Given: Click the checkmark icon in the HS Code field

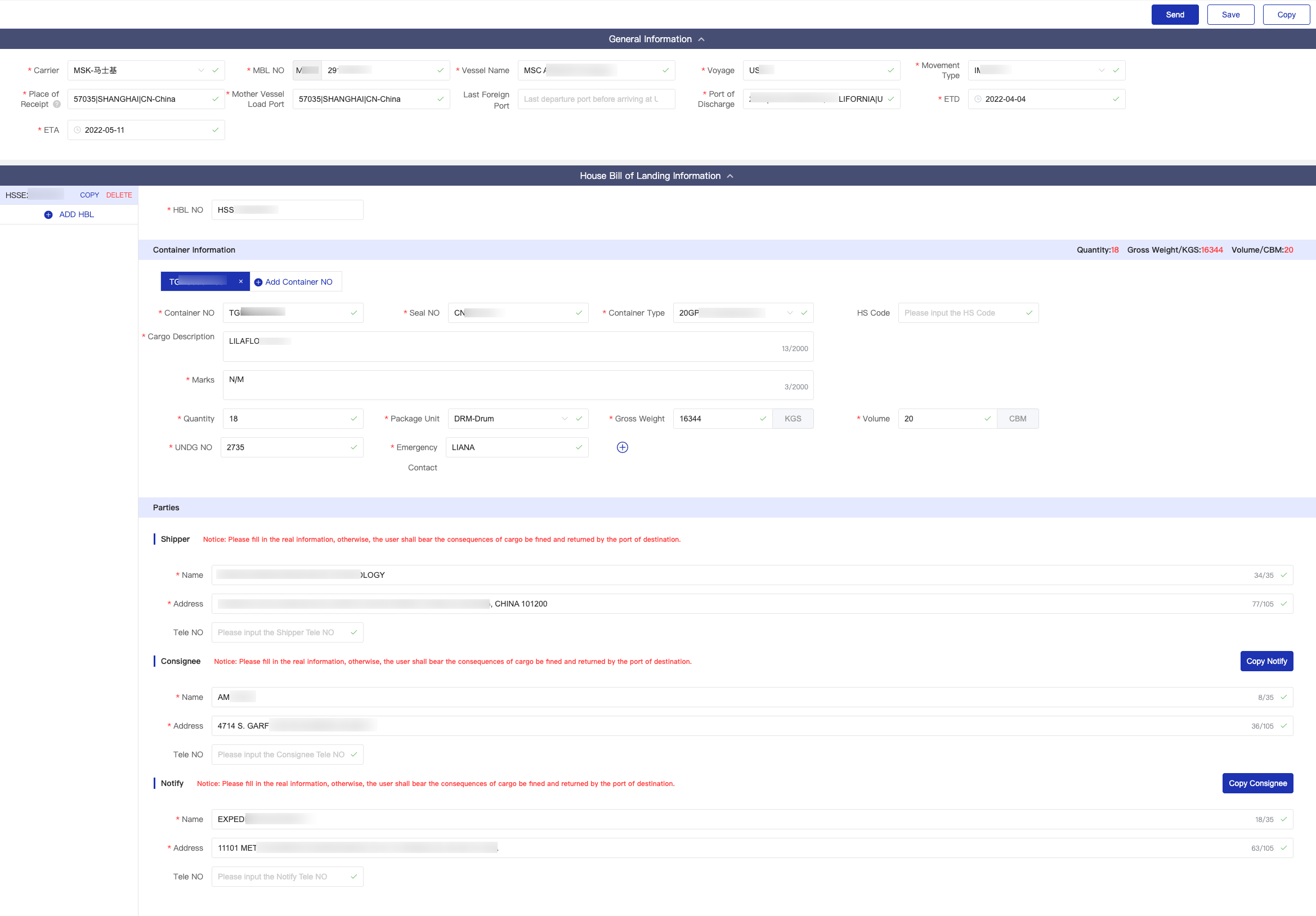Looking at the screenshot, I should [x=1029, y=313].
